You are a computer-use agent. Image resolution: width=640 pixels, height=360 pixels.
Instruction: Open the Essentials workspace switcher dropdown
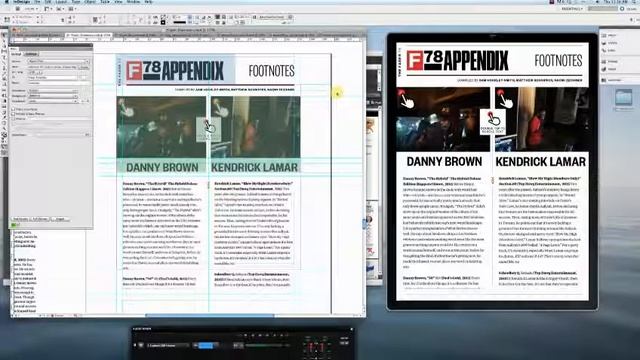point(572,9)
